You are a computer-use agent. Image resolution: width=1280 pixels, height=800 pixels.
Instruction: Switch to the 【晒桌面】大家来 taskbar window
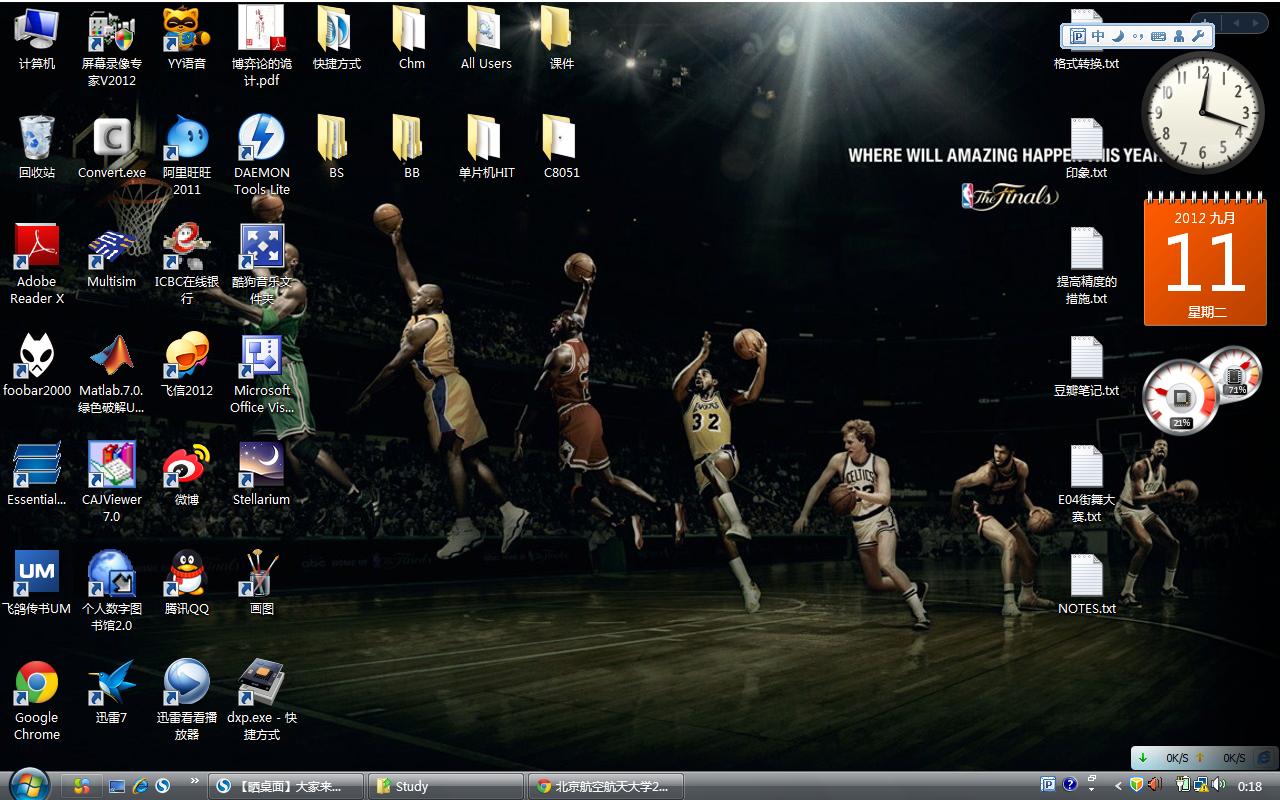[286, 786]
